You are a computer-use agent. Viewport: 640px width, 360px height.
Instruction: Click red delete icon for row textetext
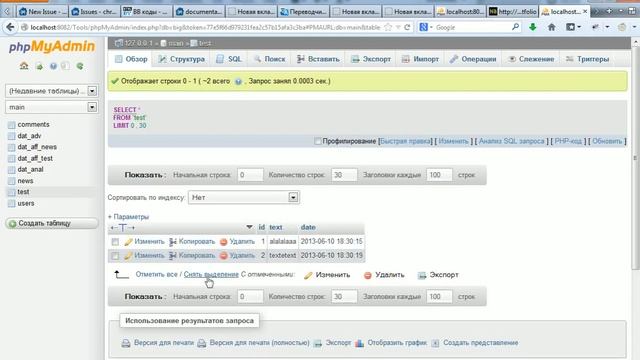click(x=223, y=256)
